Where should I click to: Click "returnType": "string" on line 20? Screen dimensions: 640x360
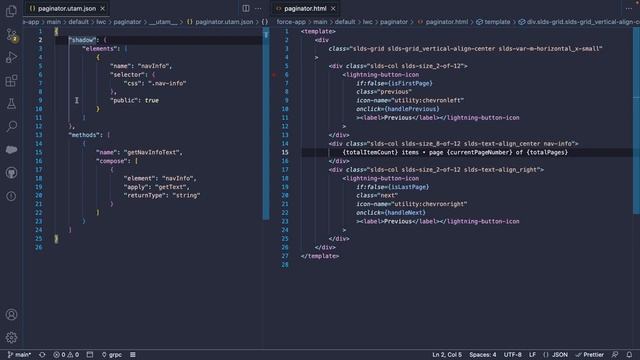coord(162,196)
